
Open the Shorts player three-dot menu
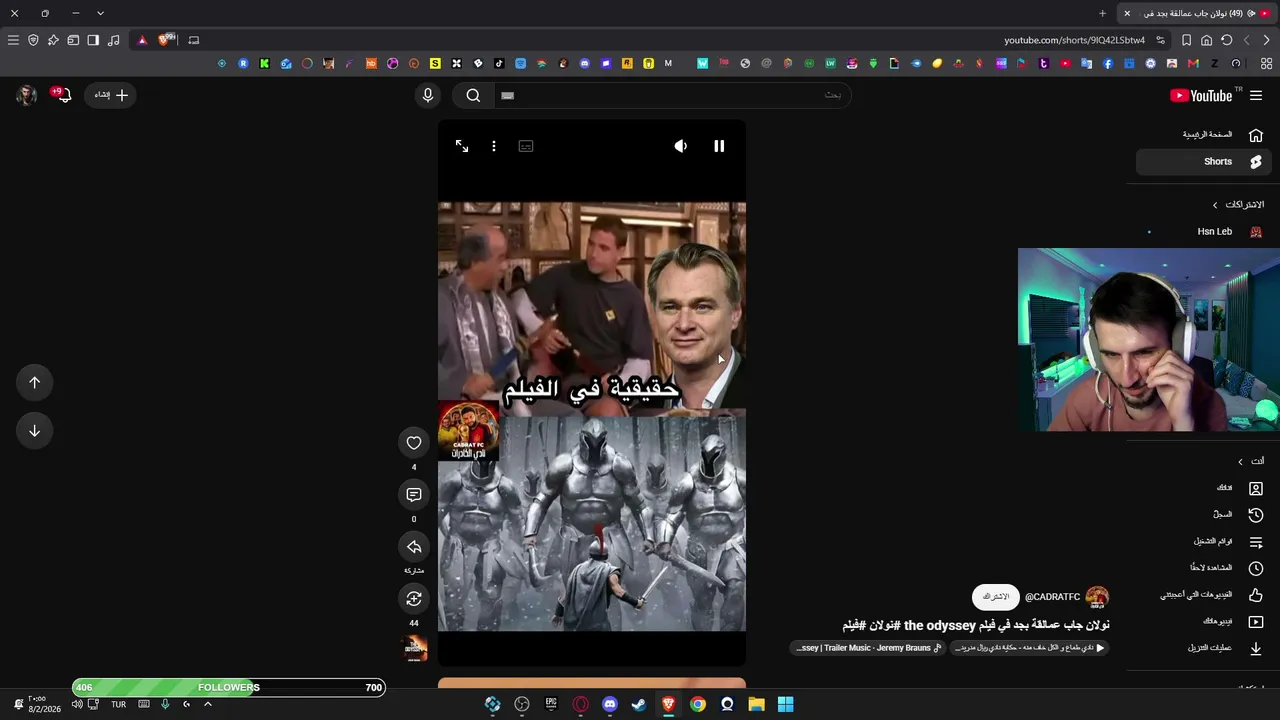click(x=494, y=146)
